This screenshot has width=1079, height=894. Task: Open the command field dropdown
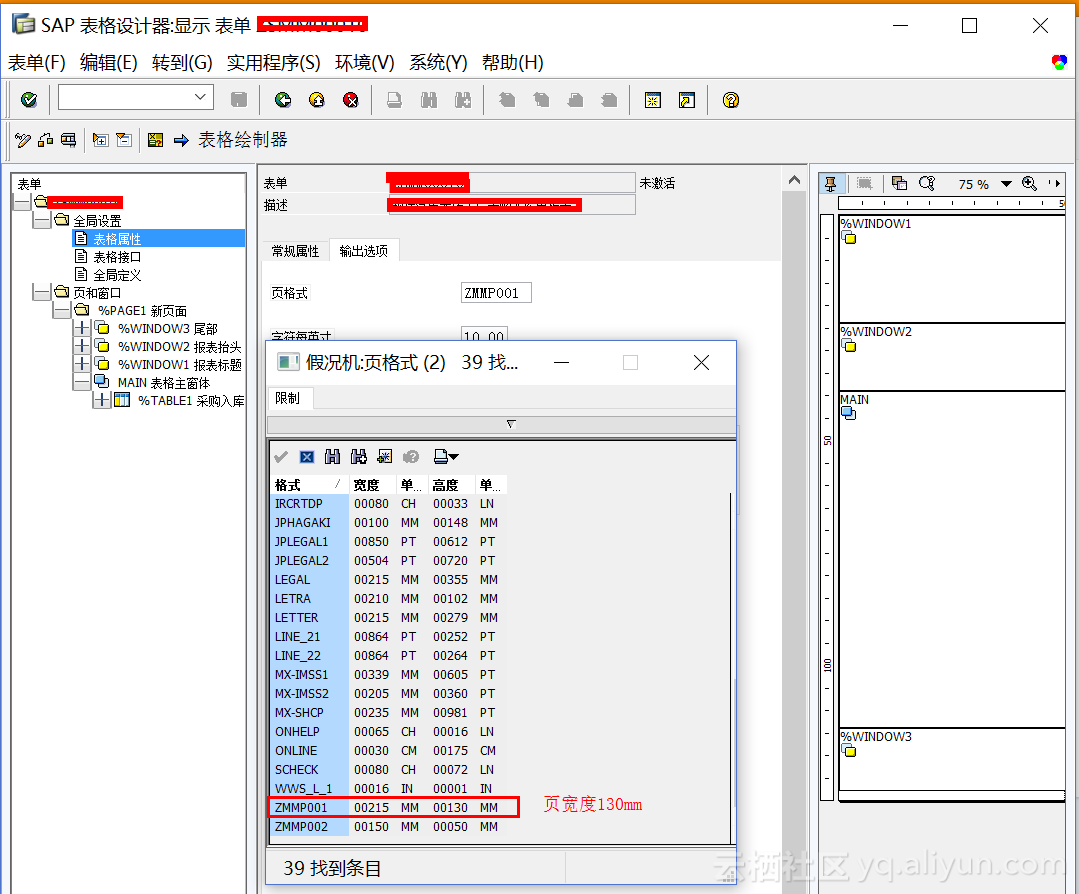point(200,97)
